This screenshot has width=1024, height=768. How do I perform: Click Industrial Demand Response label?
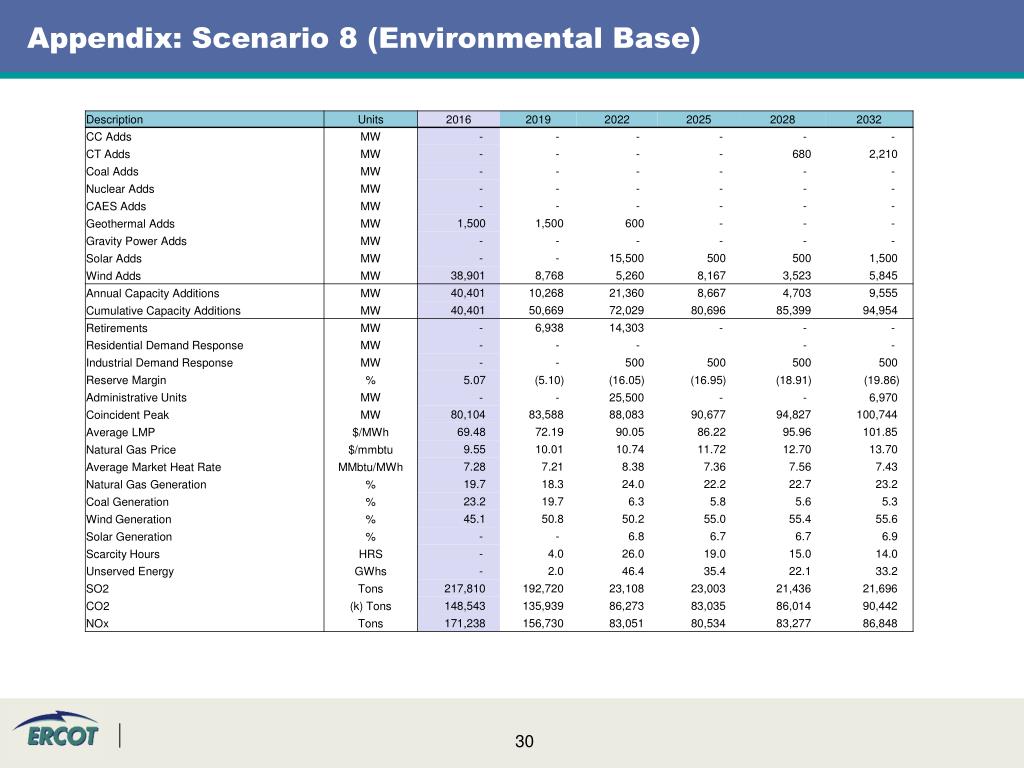click(159, 362)
